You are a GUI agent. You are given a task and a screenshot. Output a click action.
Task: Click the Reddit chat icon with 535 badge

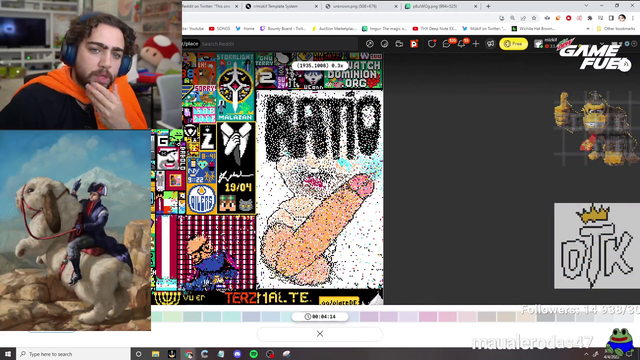tap(447, 44)
